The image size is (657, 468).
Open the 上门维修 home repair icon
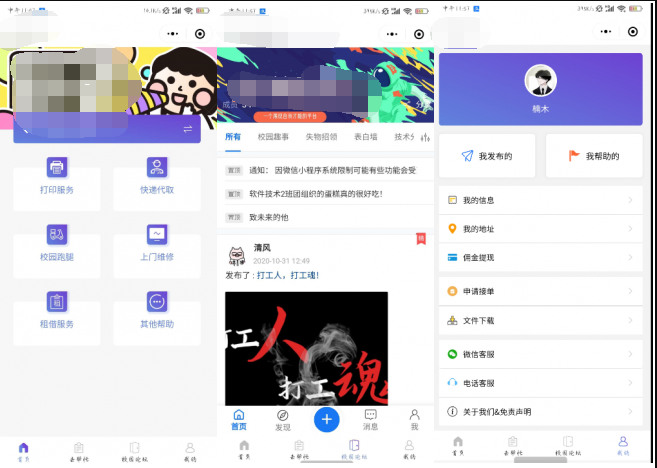[x=157, y=235]
